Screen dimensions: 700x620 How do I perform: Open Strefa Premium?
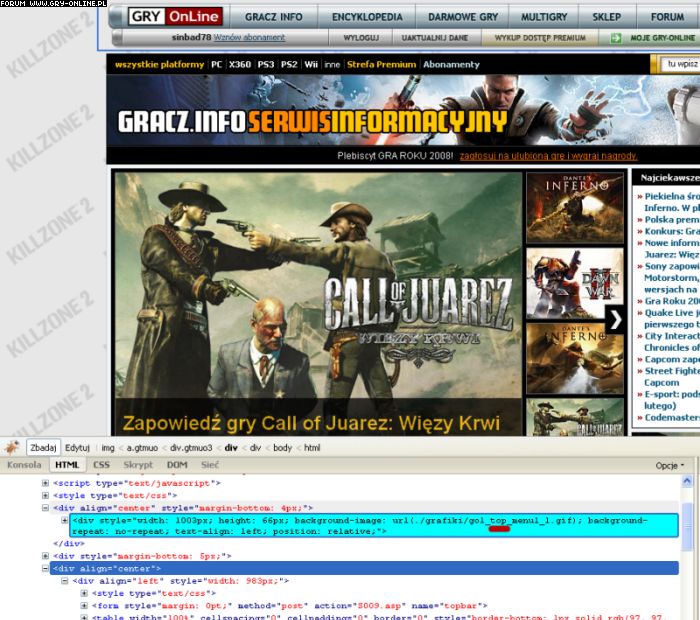coord(381,64)
